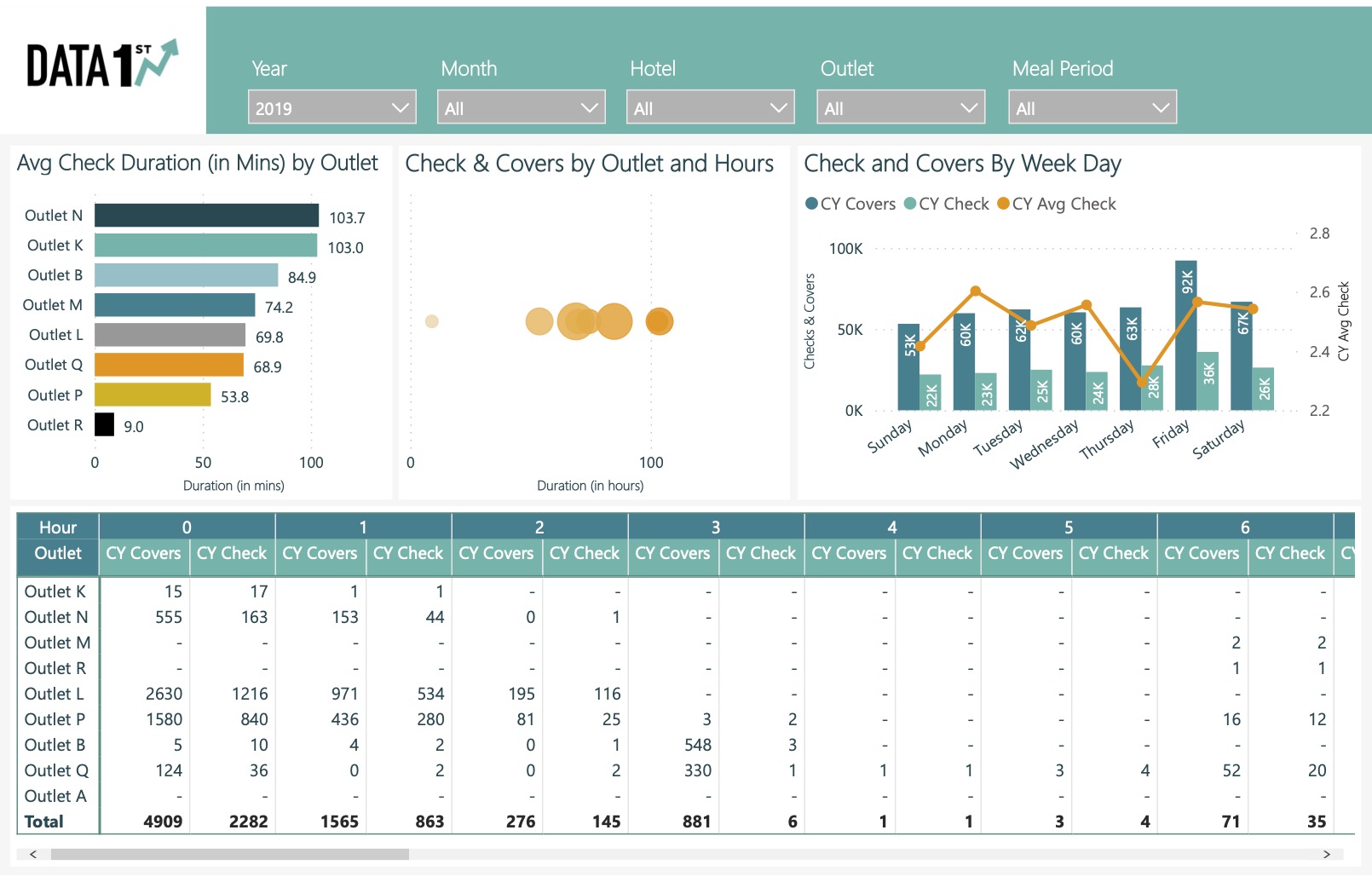
Task: Click the Check and Covers By Week Day title
Action: point(963,163)
